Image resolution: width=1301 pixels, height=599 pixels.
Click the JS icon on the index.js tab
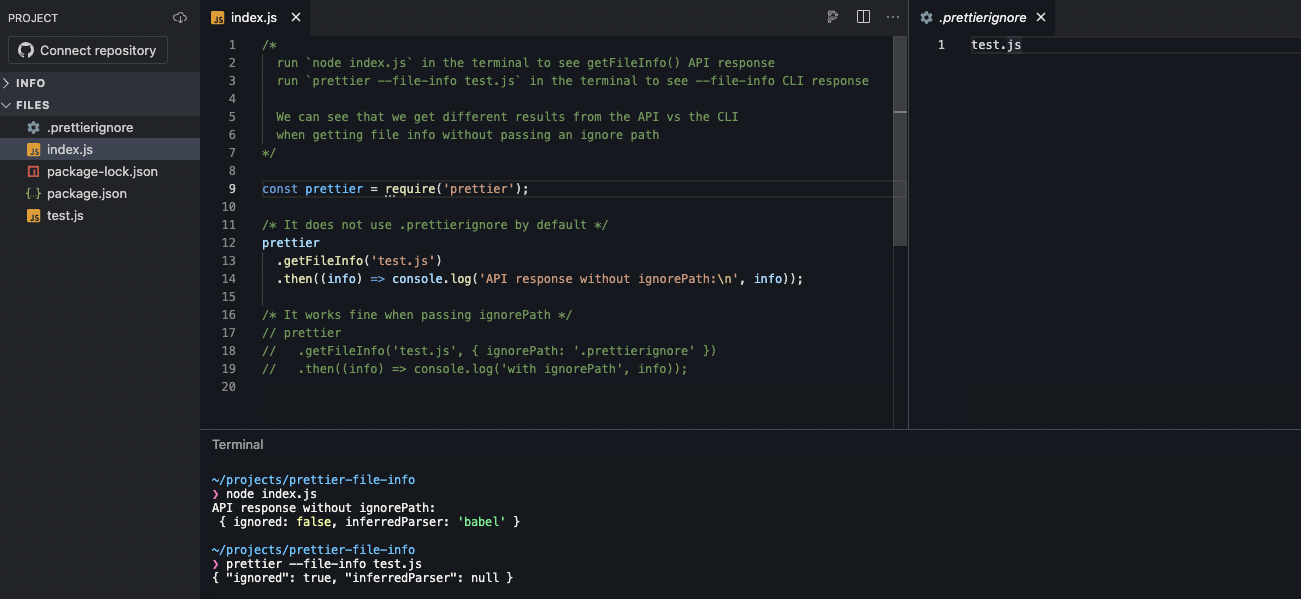[x=218, y=17]
